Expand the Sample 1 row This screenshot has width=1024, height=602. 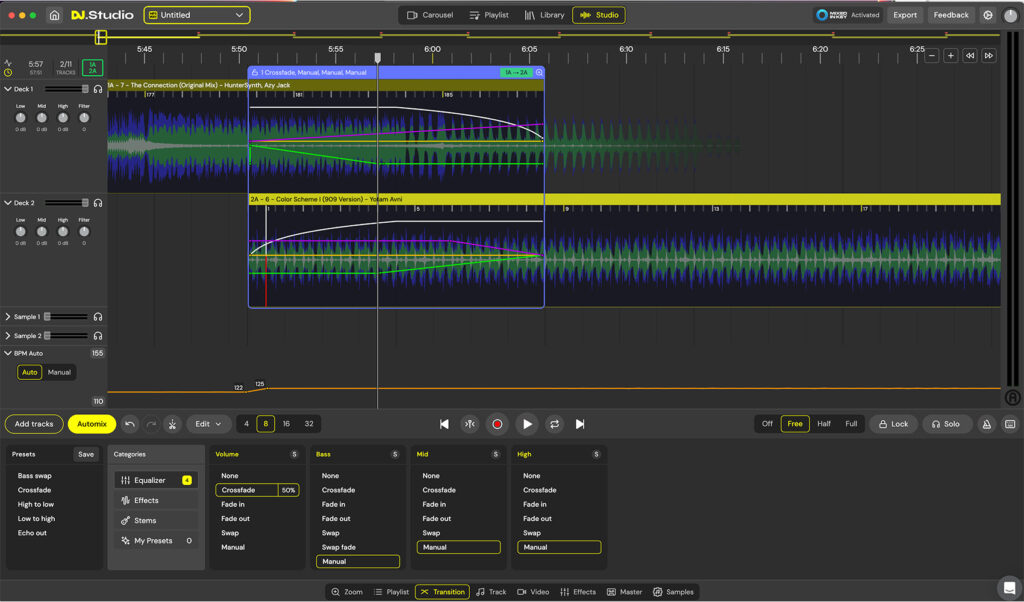coord(8,317)
